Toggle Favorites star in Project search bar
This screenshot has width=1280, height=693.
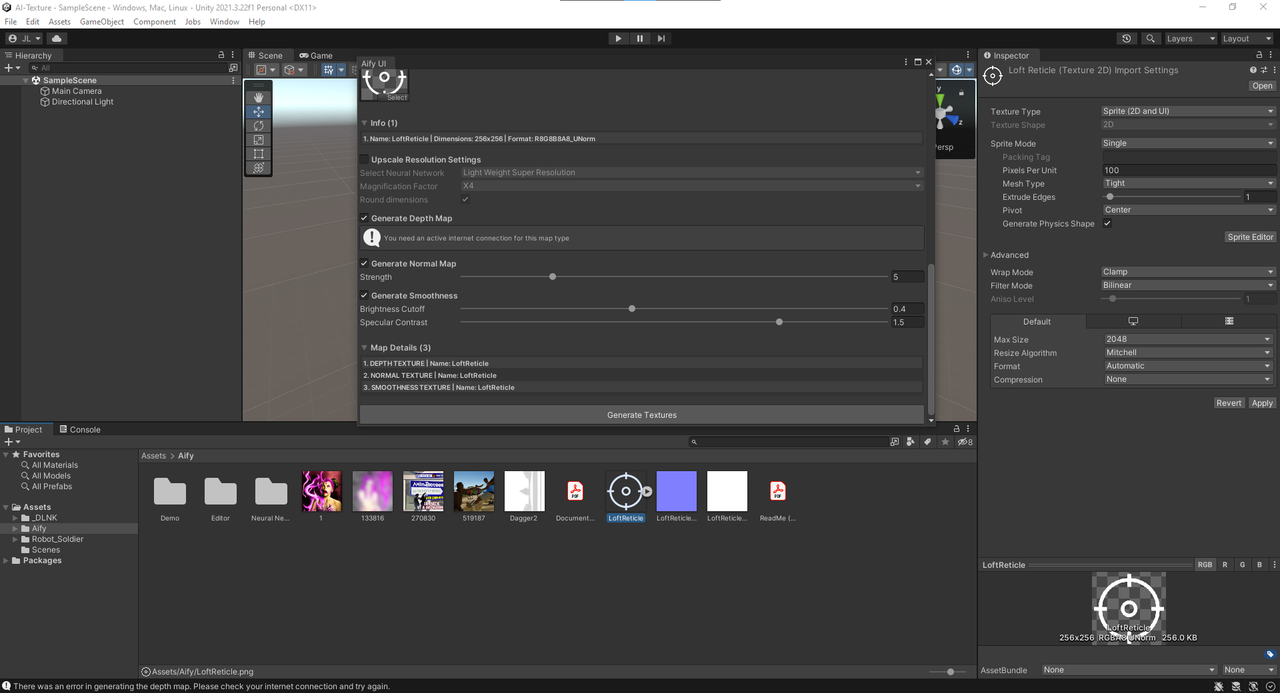click(x=945, y=441)
